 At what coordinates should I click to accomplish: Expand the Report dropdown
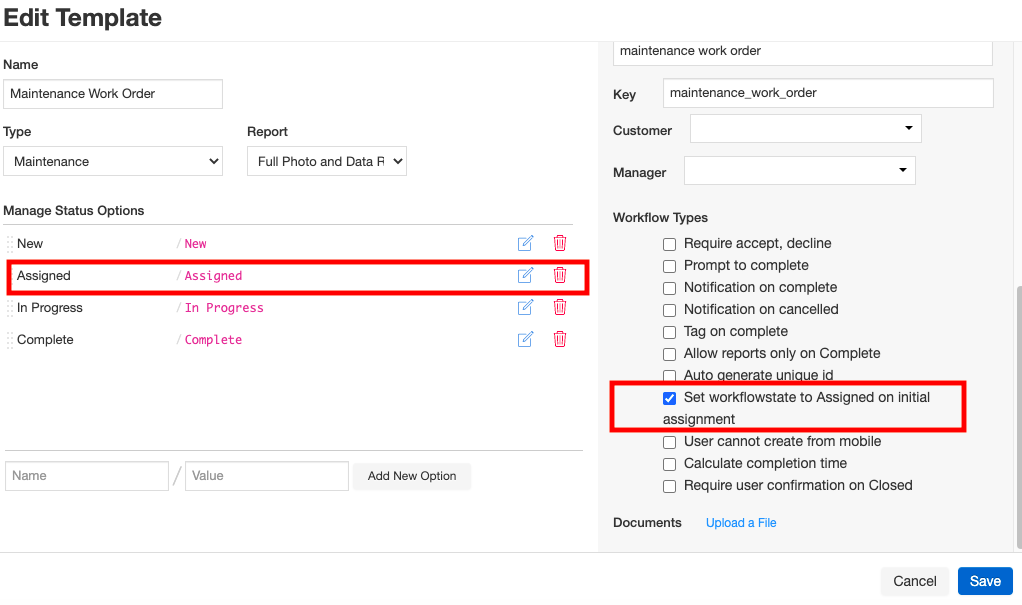point(326,161)
